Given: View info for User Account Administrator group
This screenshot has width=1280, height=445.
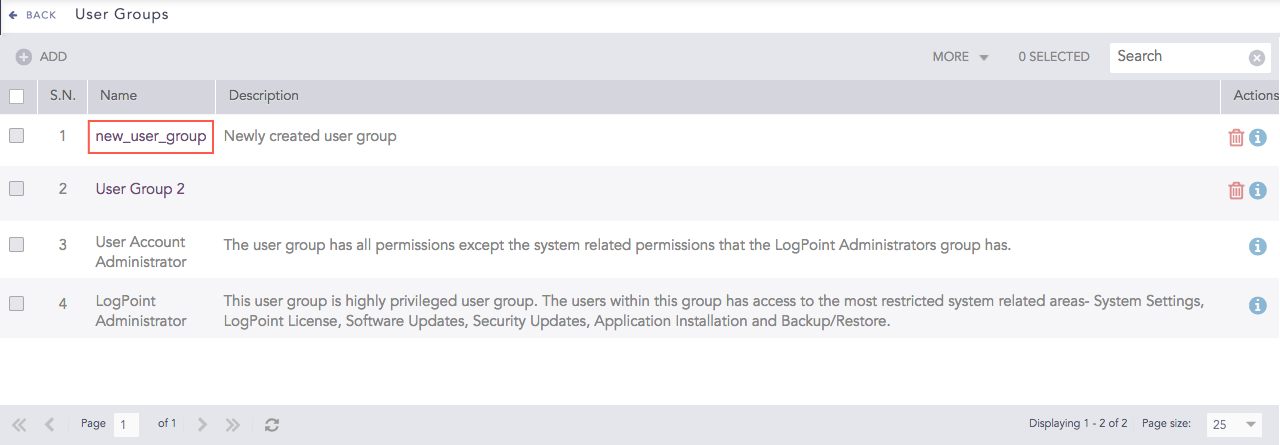Looking at the screenshot, I should point(1258,246).
